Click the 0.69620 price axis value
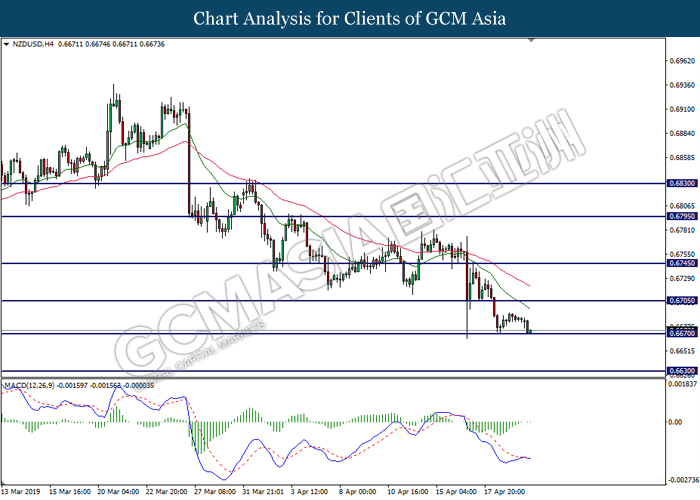 pos(682,61)
